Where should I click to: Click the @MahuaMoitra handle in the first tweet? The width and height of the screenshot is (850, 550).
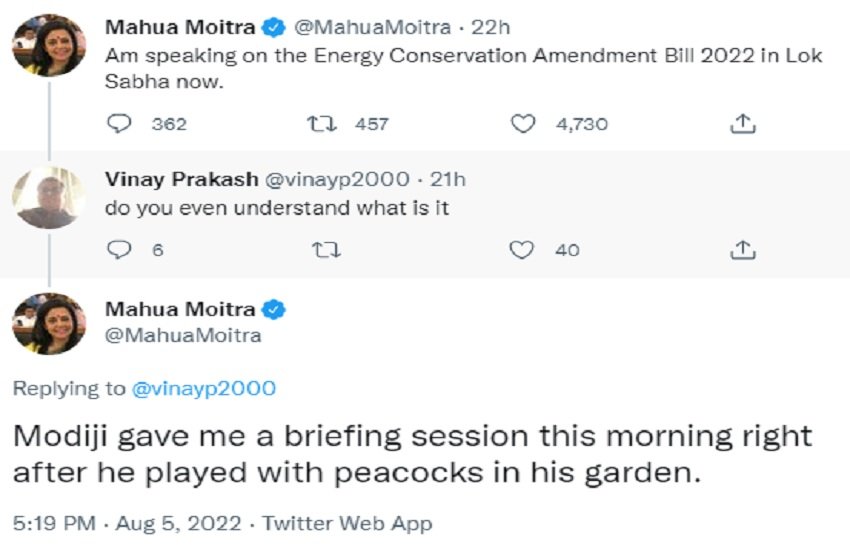[x=356, y=28]
